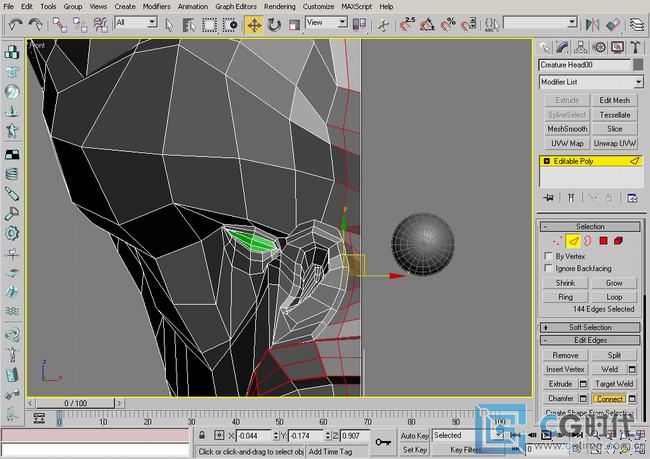
Task: Choose the Rectangular Selection Region tool
Action: tap(209, 25)
